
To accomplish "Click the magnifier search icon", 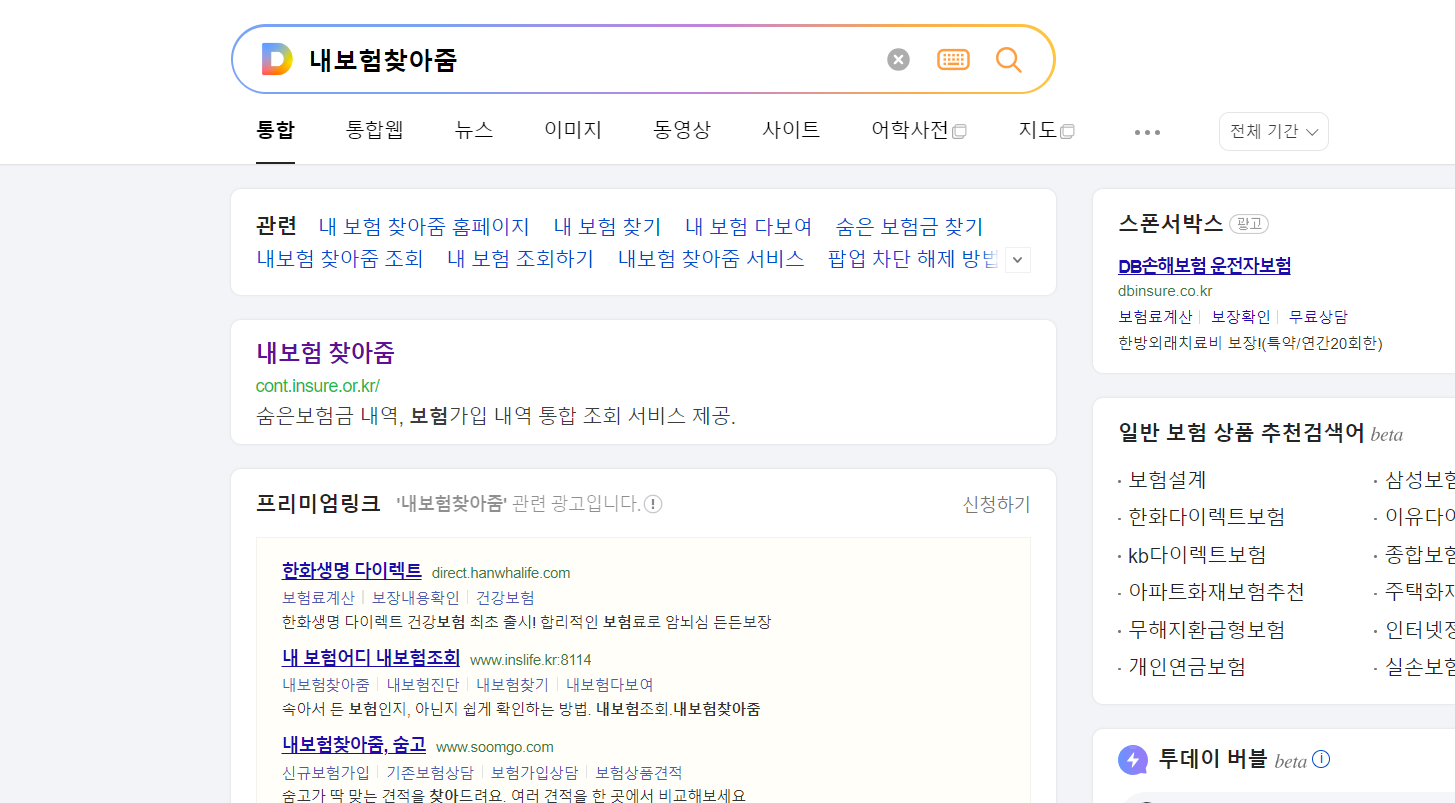I will point(1009,60).
